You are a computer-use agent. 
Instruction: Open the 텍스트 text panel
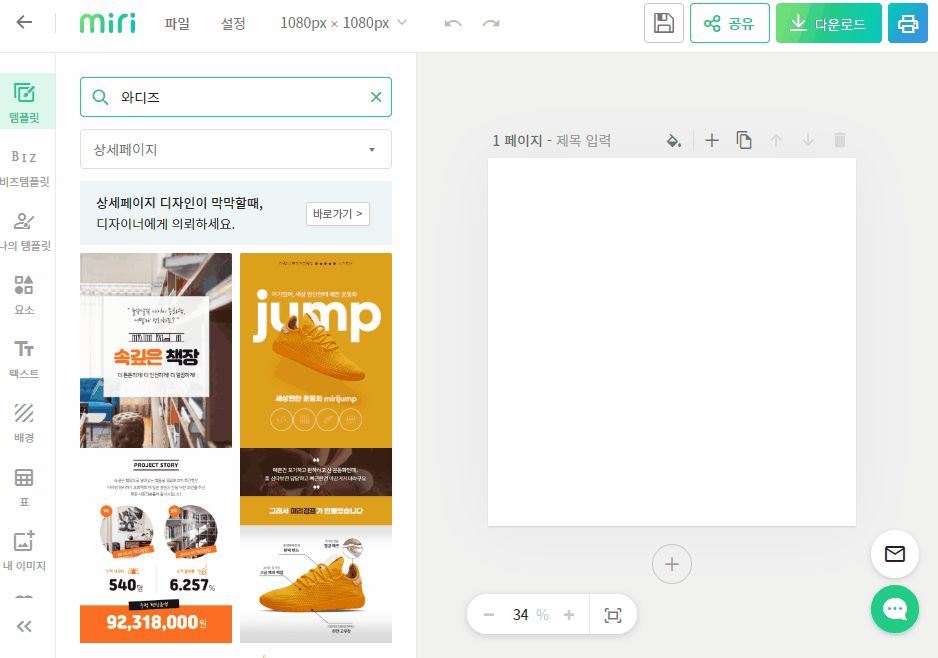tap(24, 360)
